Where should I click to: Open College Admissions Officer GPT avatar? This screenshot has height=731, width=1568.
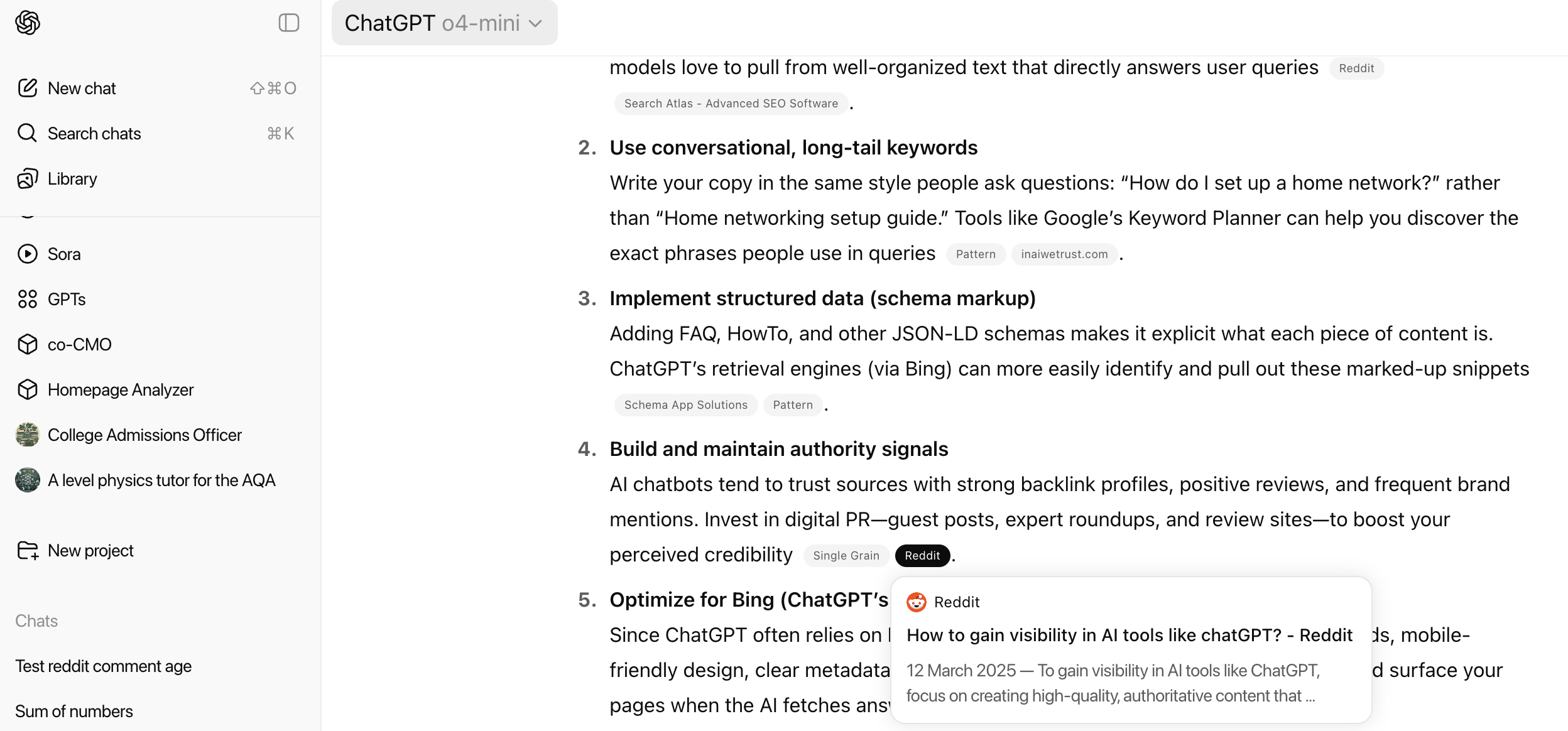point(27,435)
